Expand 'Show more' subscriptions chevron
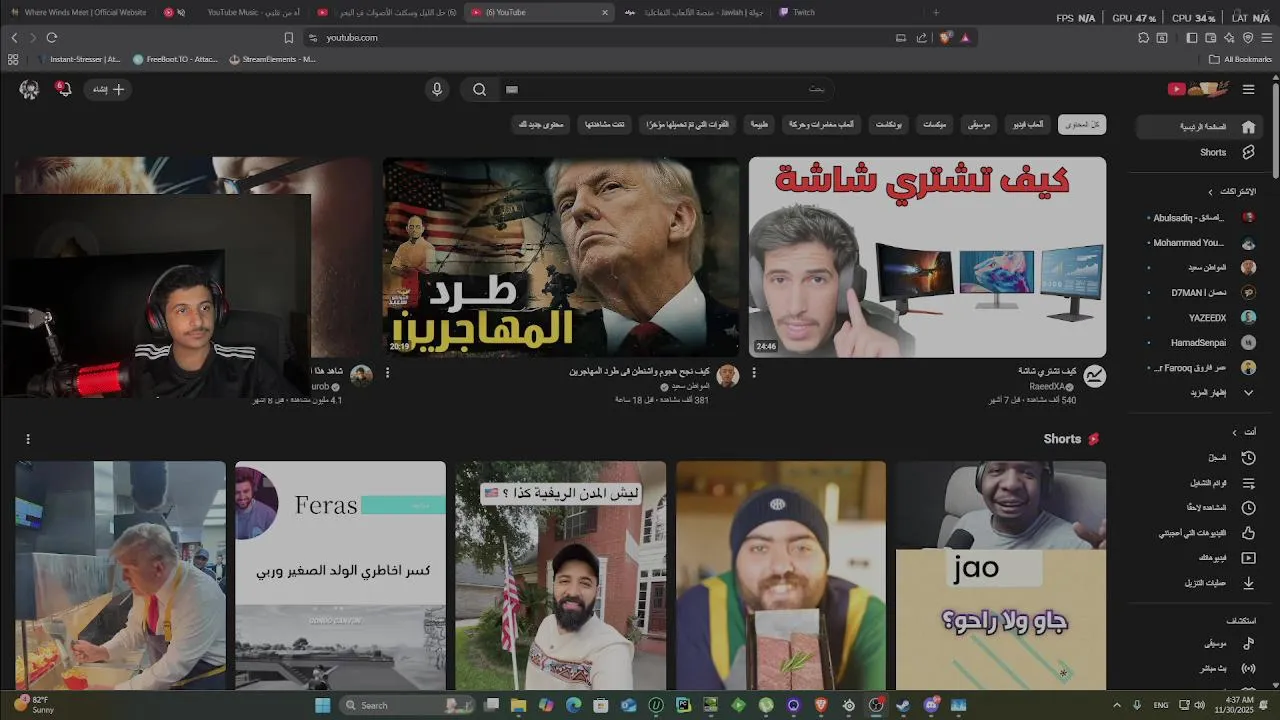The width and height of the screenshot is (1280, 720). pyautogui.click(x=1248, y=393)
